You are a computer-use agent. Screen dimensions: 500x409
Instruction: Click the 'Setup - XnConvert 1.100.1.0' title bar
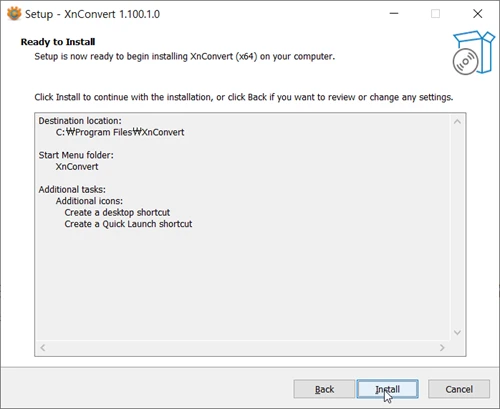pos(93,14)
